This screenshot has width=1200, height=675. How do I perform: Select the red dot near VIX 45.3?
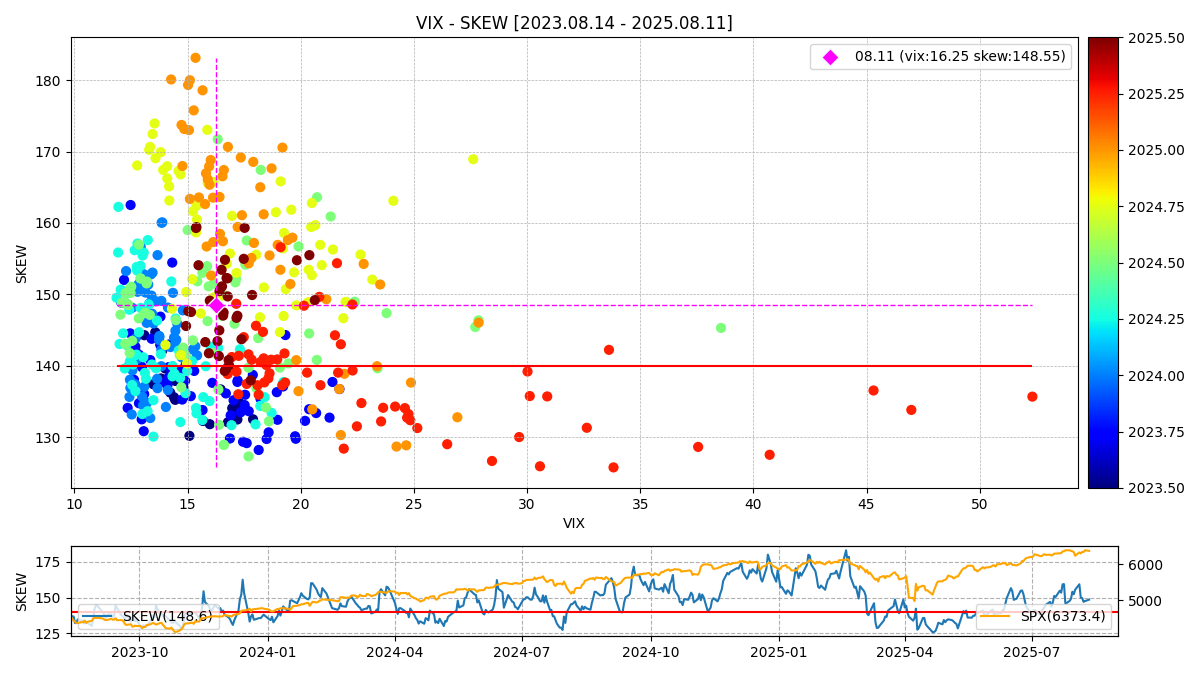point(873,390)
